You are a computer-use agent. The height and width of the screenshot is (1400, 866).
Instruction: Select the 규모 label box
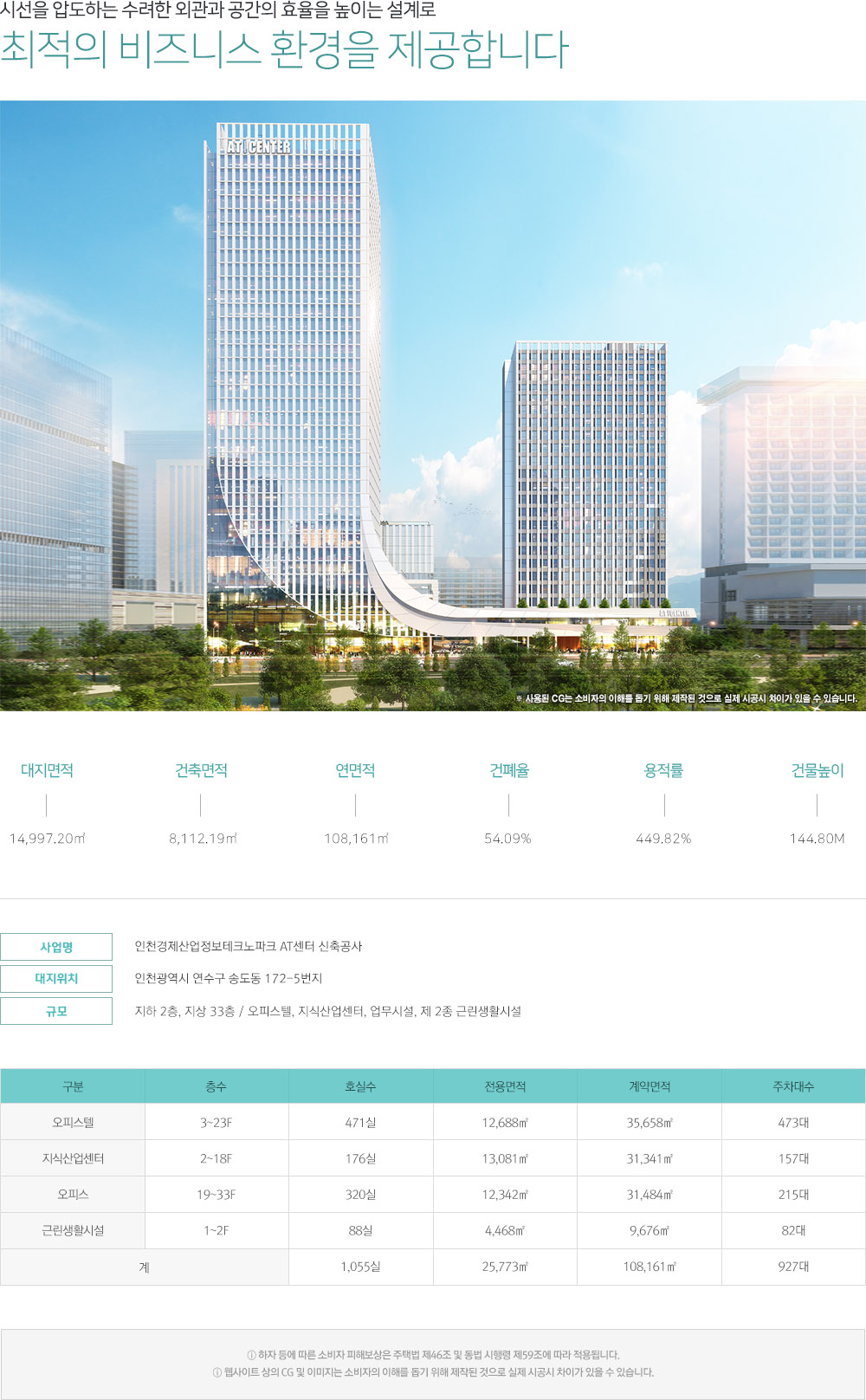point(56,1011)
